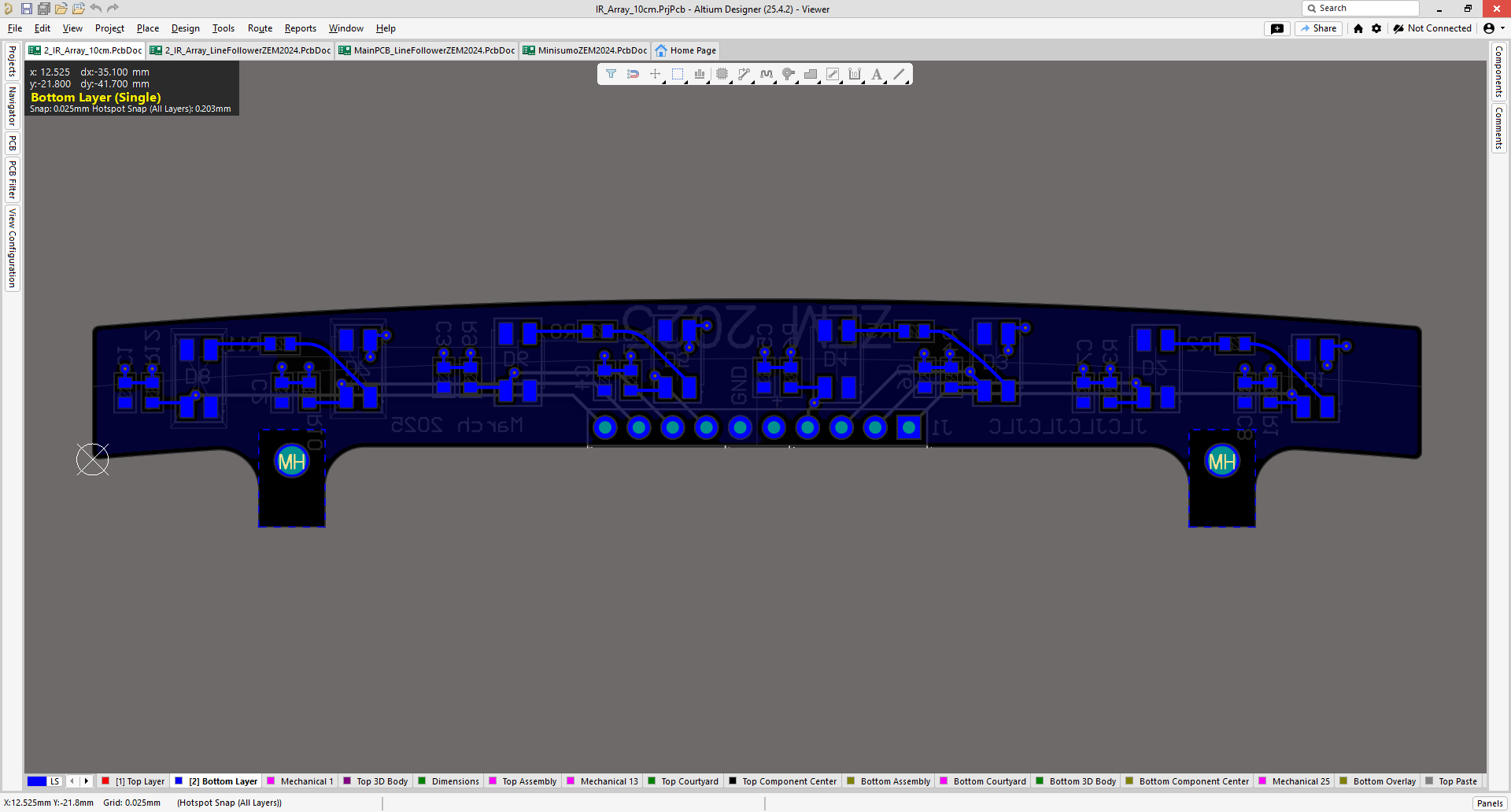1511x812 pixels.
Task: Open the align objects bar-chart tool
Action: (x=700, y=74)
